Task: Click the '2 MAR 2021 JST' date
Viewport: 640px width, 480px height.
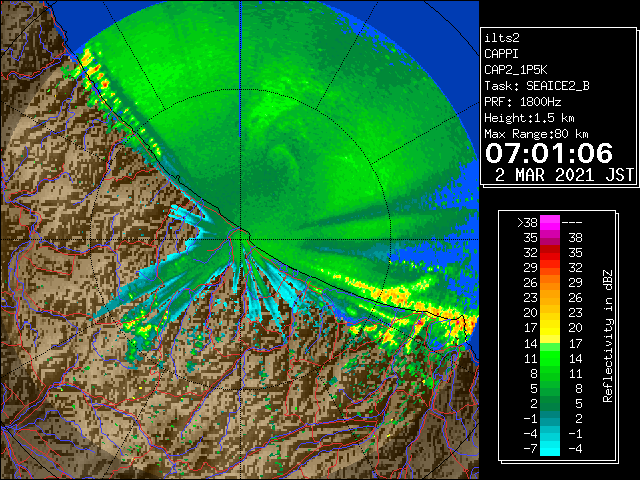Action: pos(564,175)
